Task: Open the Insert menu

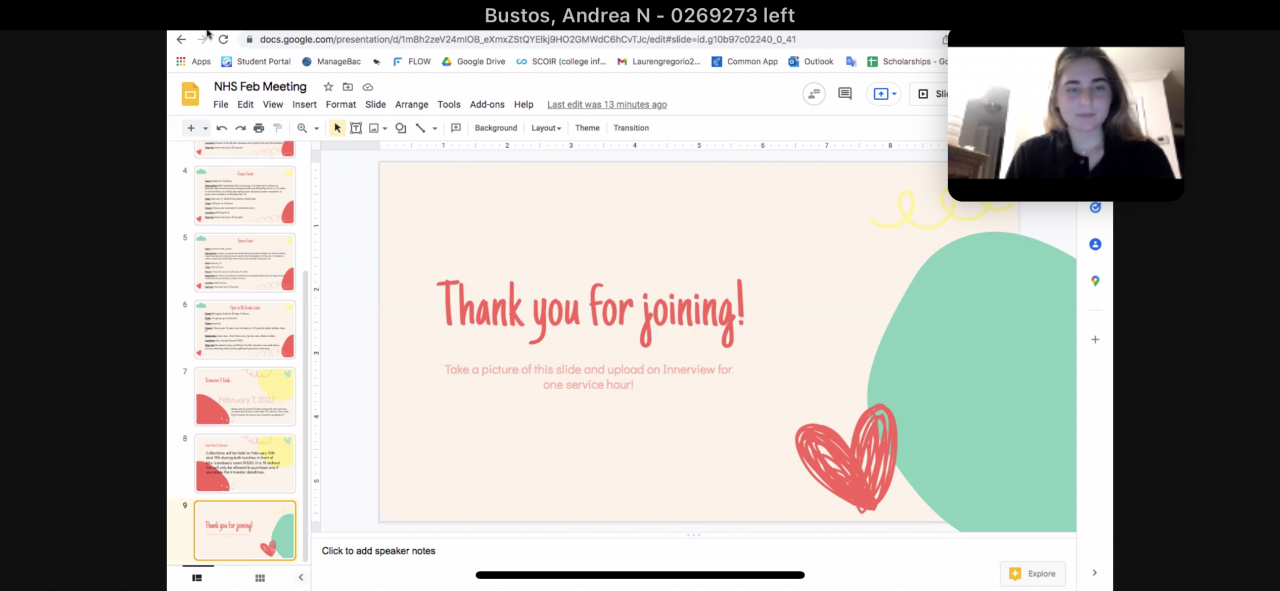Action: 304,104
